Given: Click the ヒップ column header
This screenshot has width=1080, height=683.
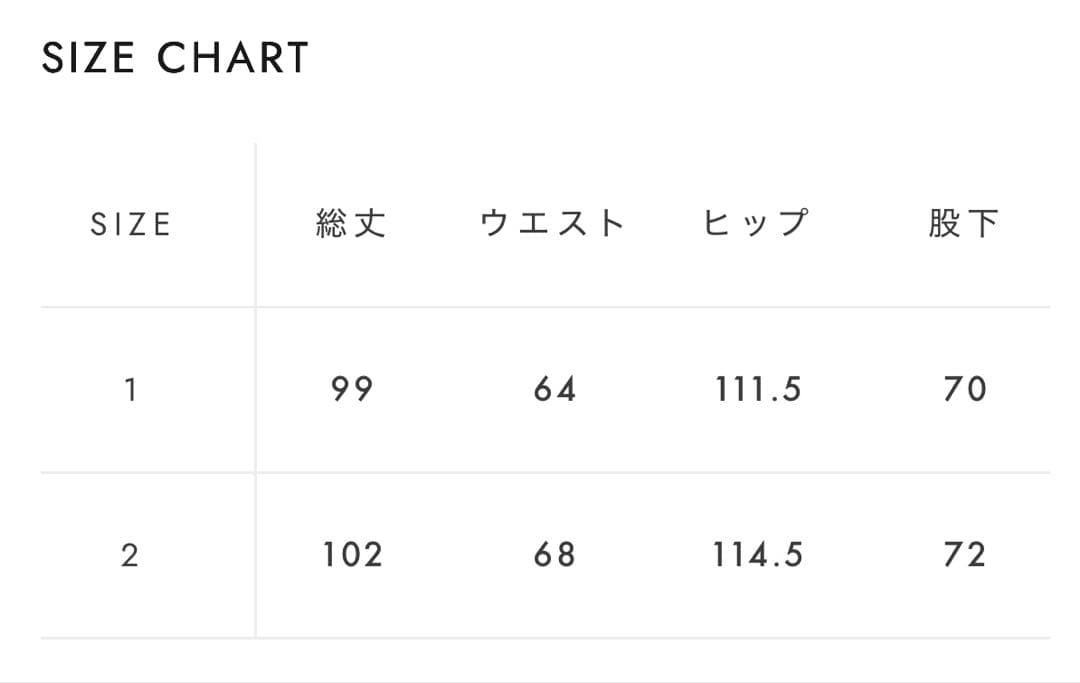Looking at the screenshot, I should [x=756, y=224].
